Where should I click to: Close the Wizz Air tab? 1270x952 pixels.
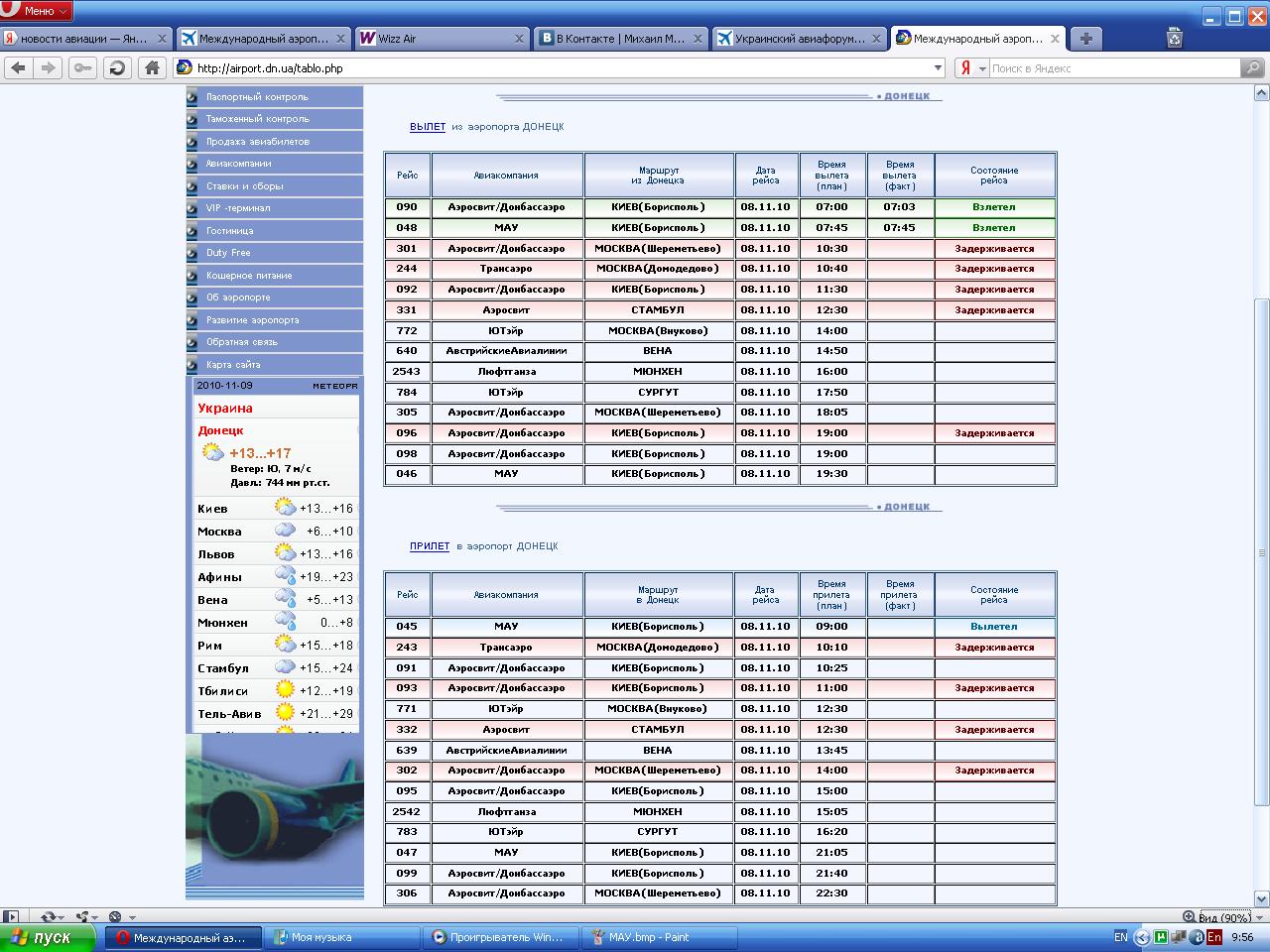pos(519,39)
